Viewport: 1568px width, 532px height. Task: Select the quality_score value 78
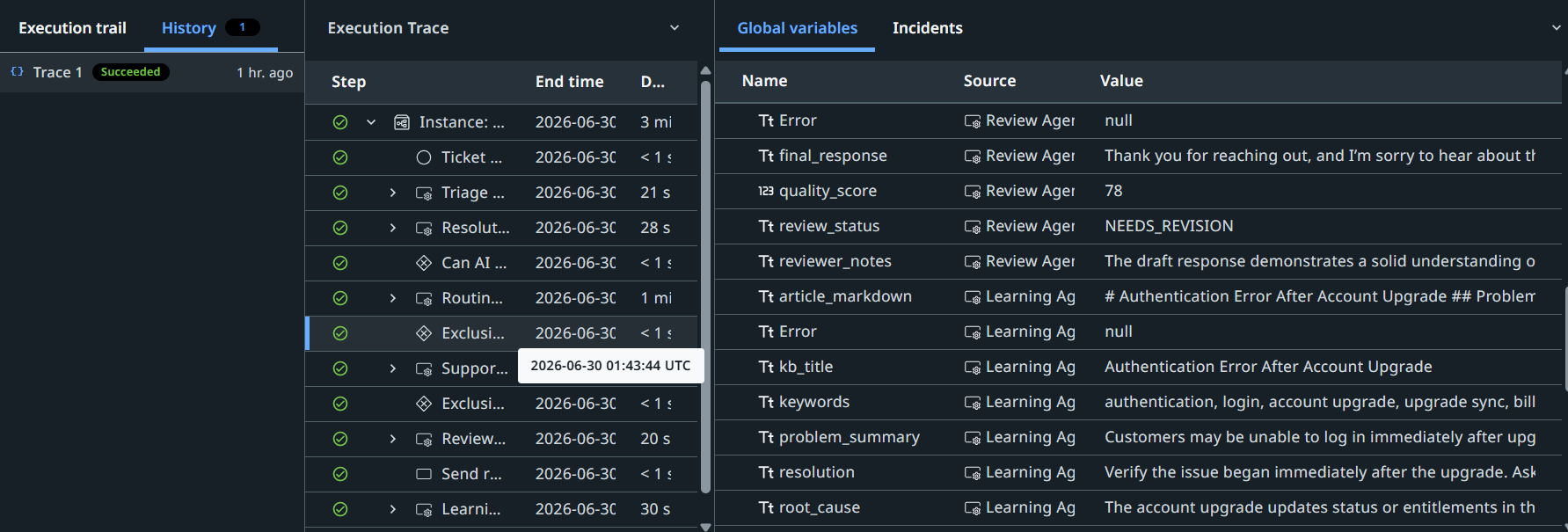point(1113,191)
